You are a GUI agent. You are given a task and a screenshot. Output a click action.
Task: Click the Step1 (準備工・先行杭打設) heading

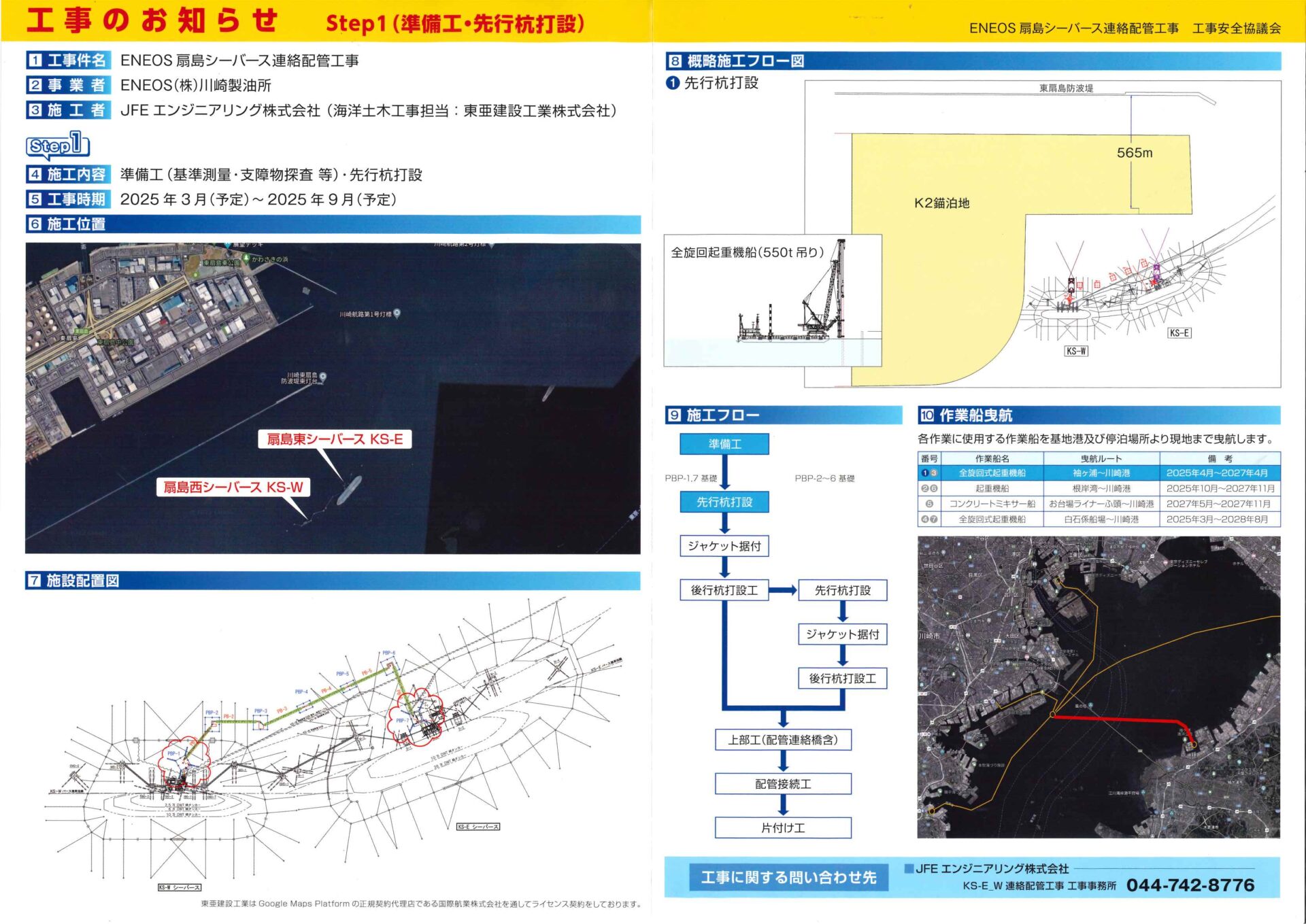pyautogui.click(x=455, y=23)
